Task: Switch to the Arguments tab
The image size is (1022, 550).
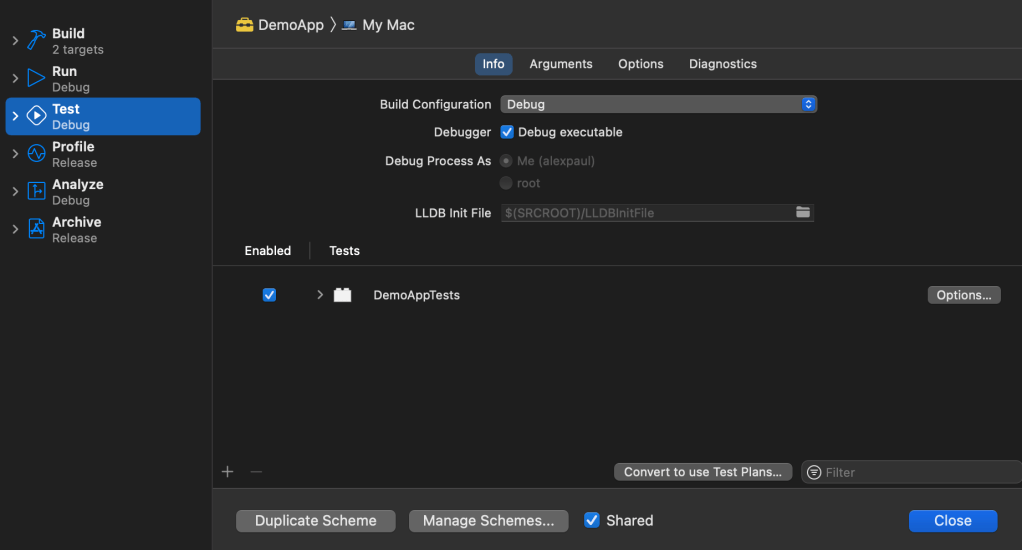Action: coord(560,64)
